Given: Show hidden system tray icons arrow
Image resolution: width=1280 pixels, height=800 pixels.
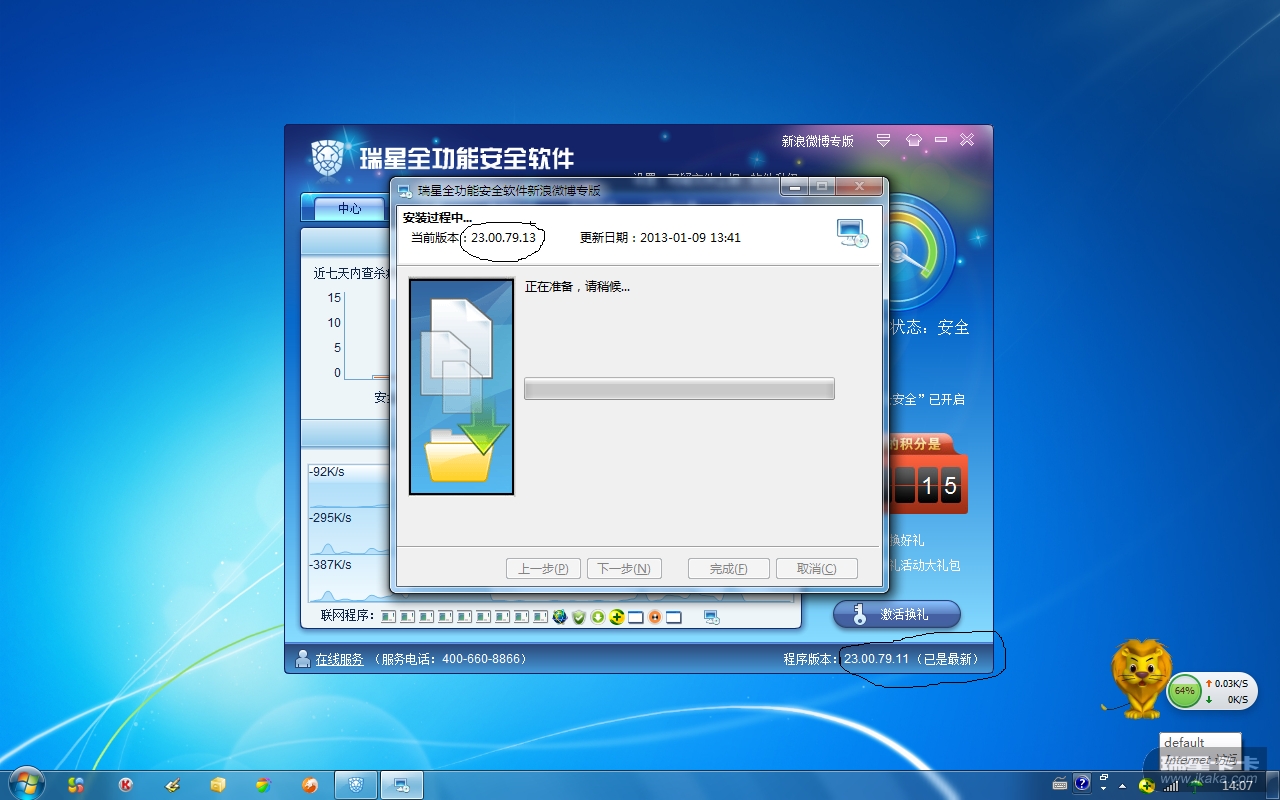Looking at the screenshot, I should click(x=1123, y=785).
